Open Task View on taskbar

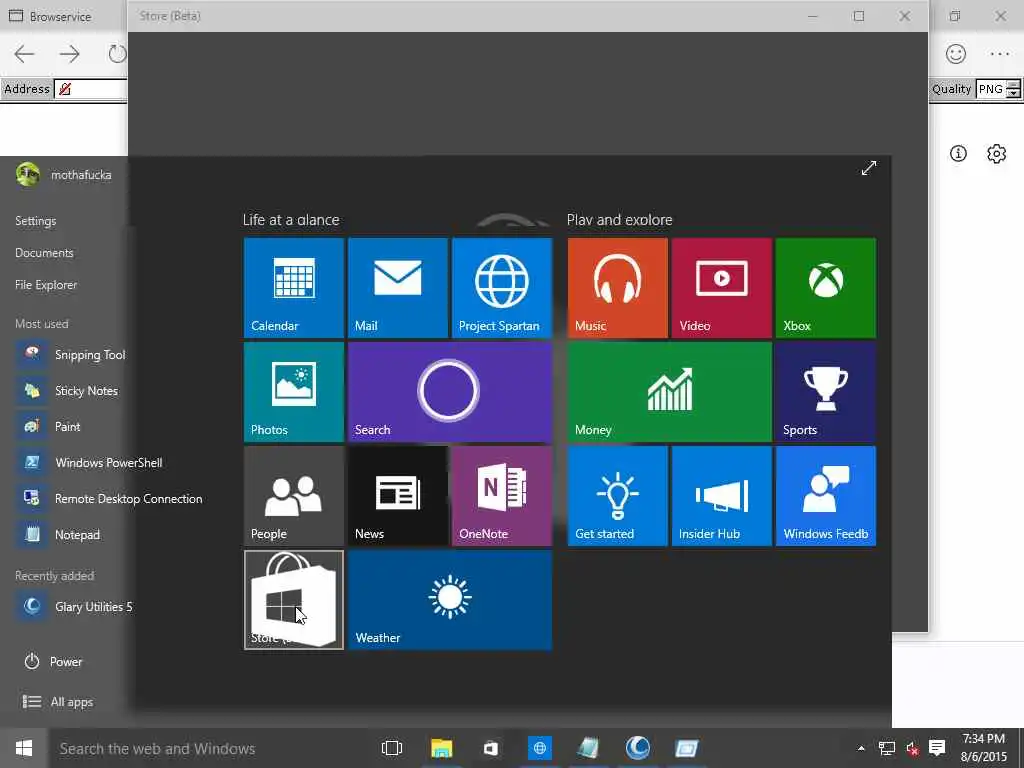[392, 748]
